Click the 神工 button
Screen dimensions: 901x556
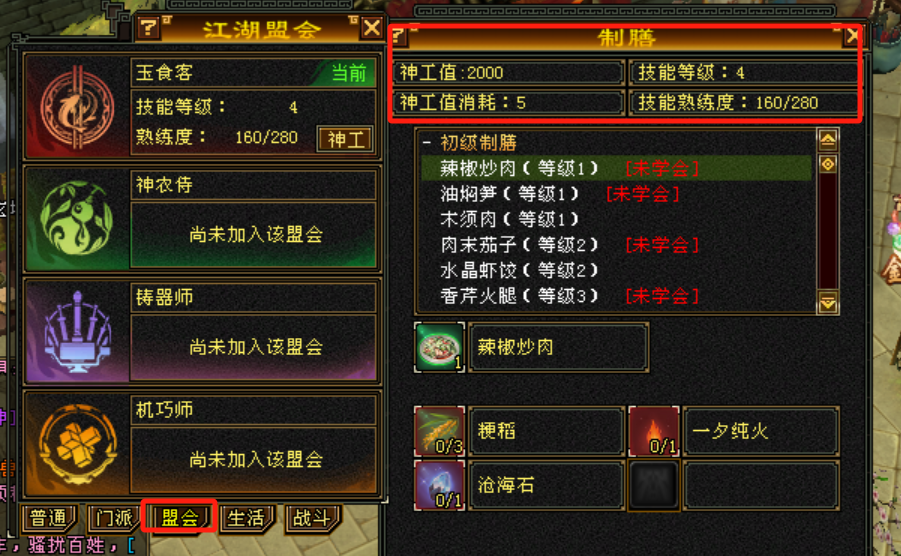345,139
